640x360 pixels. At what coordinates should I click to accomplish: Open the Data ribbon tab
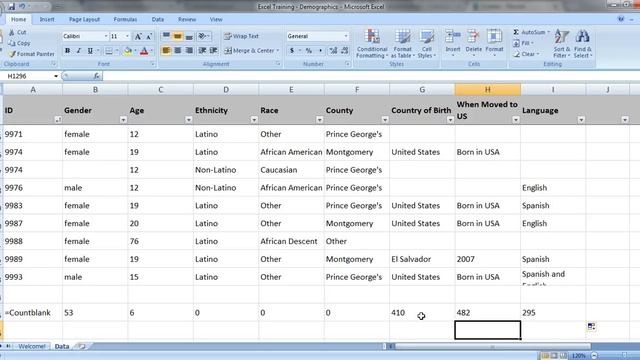pyautogui.click(x=158, y=19)
